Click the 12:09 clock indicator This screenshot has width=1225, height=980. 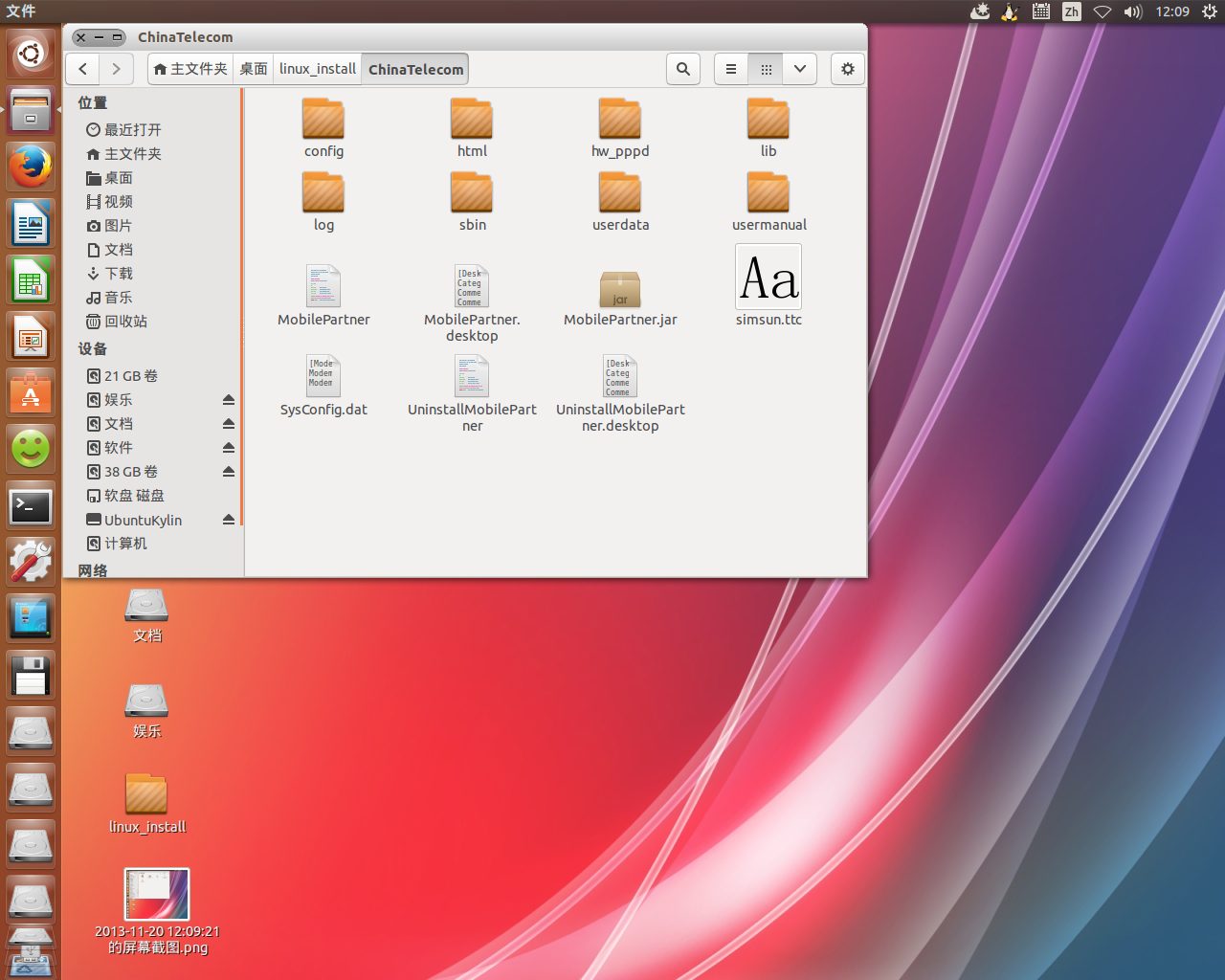(x=1172, y=11)
